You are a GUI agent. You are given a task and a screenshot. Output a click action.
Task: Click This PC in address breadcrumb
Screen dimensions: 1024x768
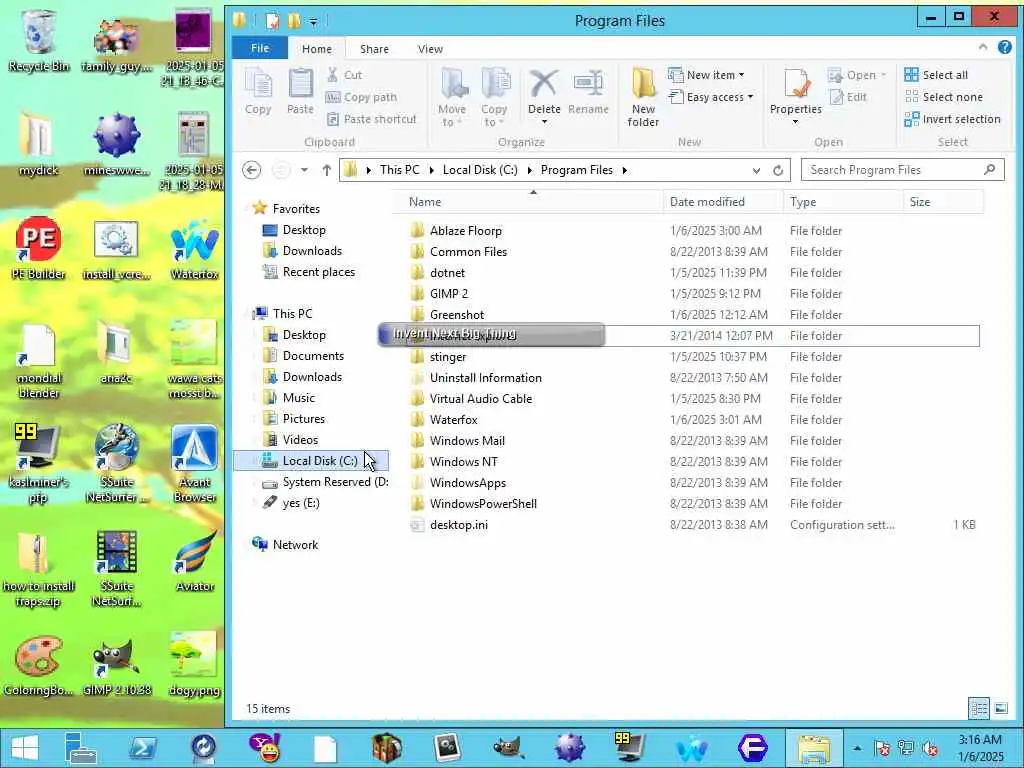pos(400,170)
